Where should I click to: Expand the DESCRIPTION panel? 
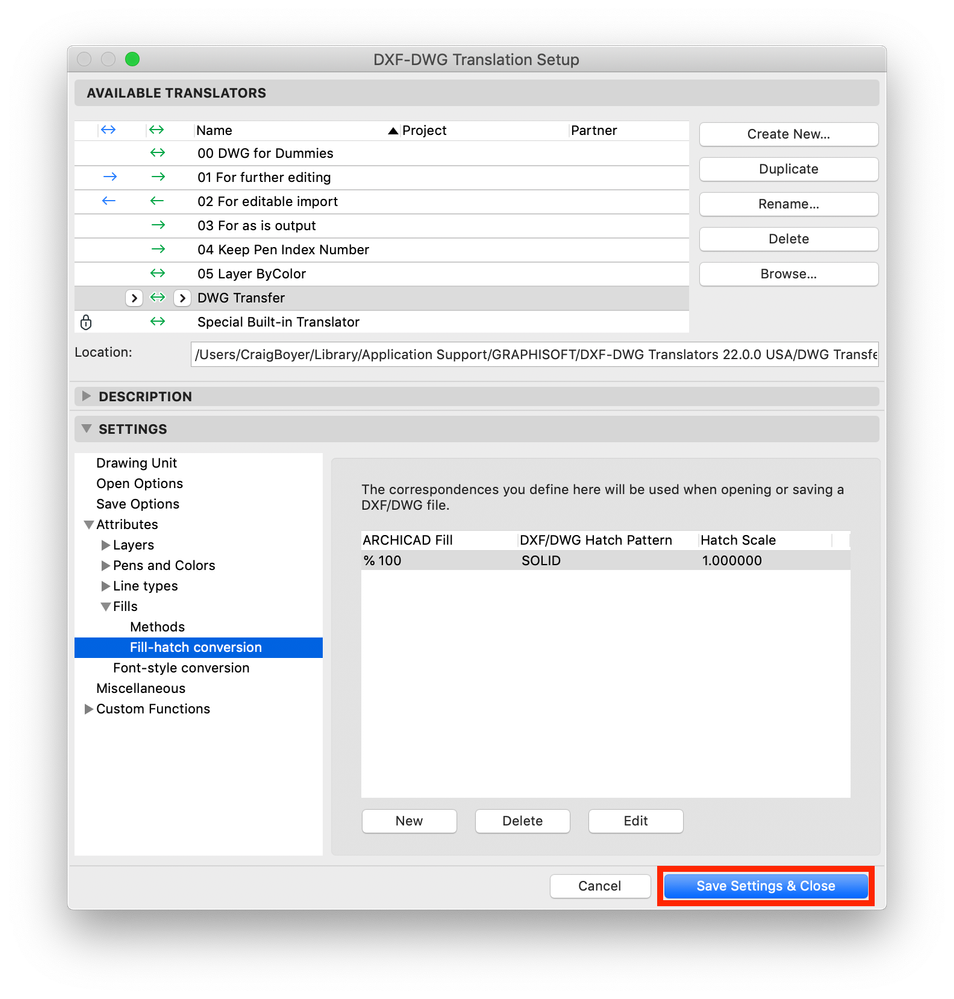(86, 396)
